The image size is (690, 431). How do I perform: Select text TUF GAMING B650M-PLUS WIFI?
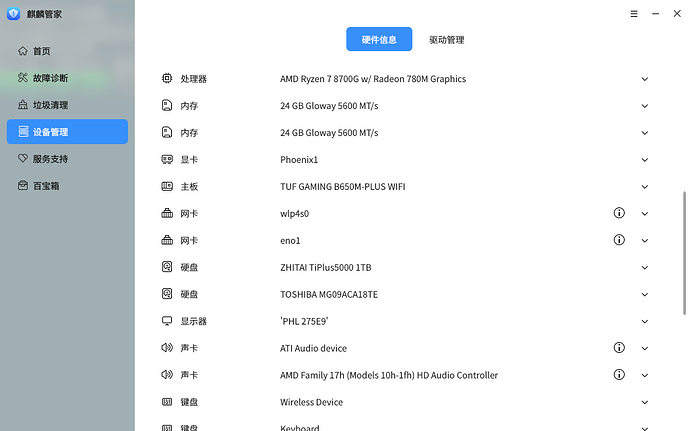342,187
